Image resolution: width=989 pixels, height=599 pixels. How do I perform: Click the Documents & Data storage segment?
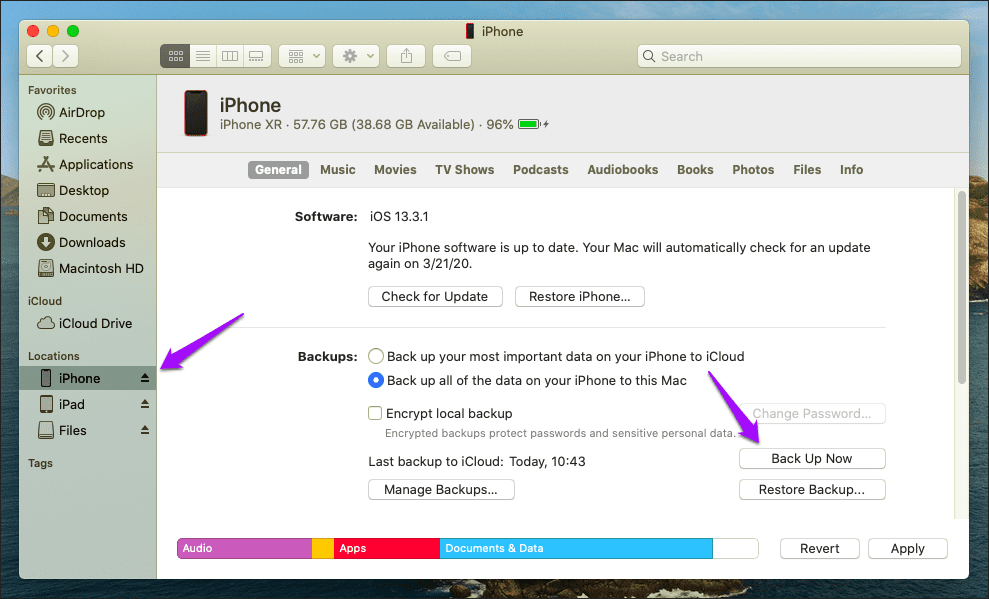pos(576,549)
